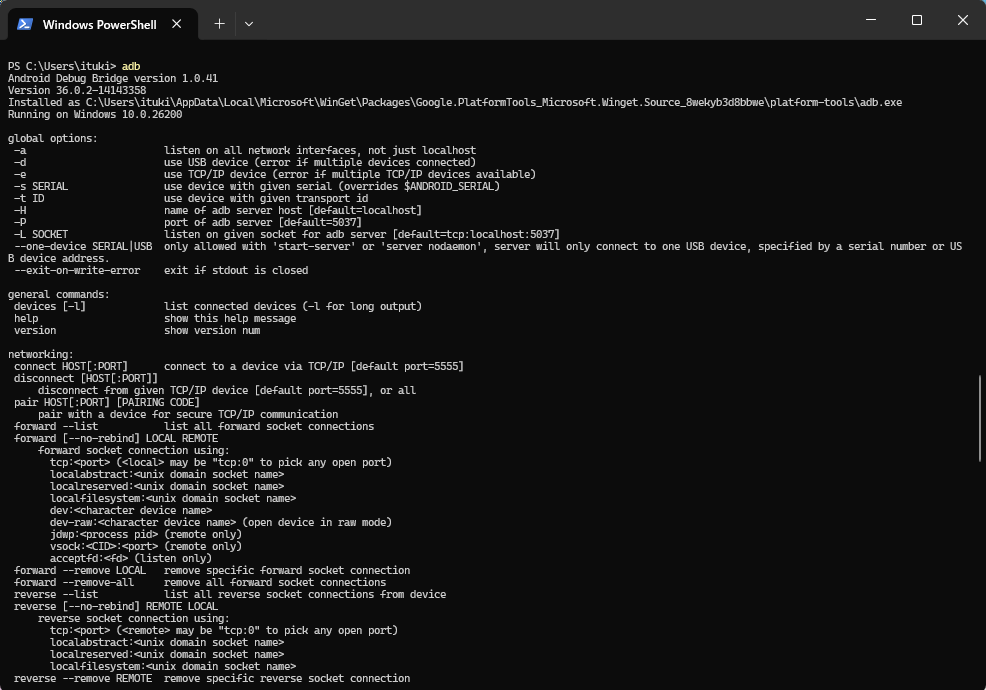
Task: Click 'vsock:<CID>:<port> (remote only)' line
Action: [146, 546]
